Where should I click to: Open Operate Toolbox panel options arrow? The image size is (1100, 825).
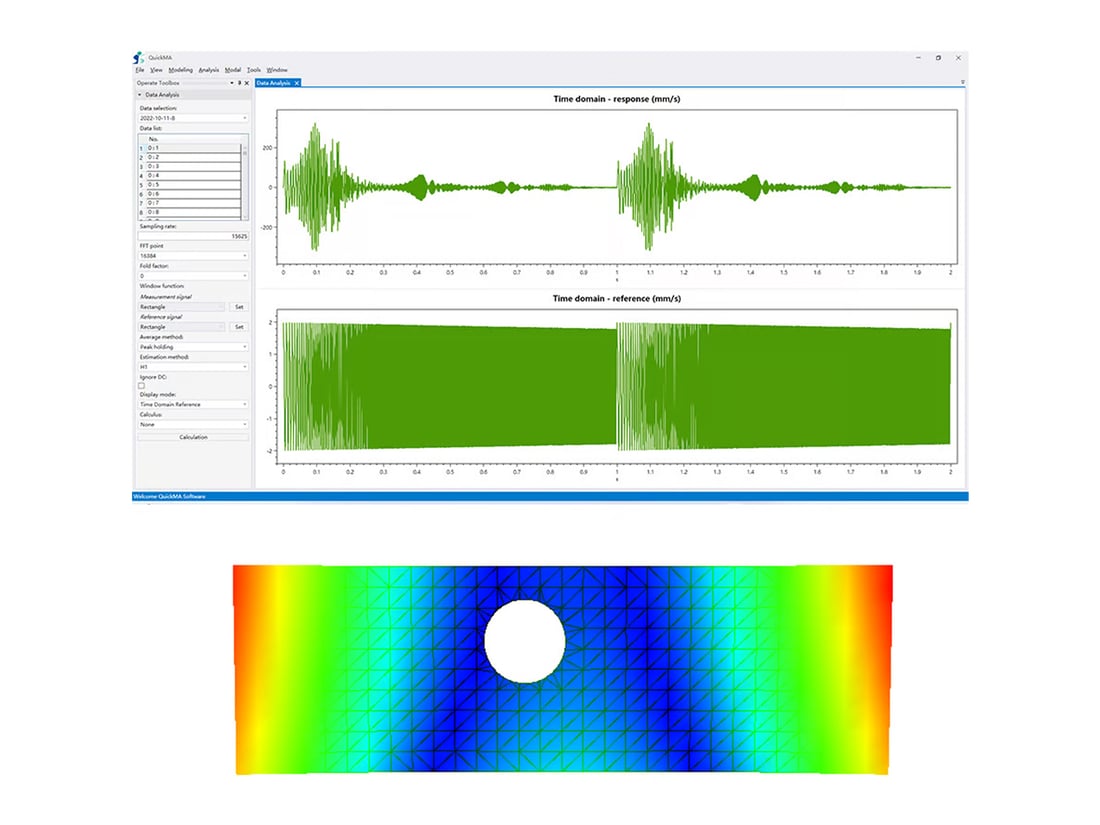pyautogui.click(x=232, y=83)
